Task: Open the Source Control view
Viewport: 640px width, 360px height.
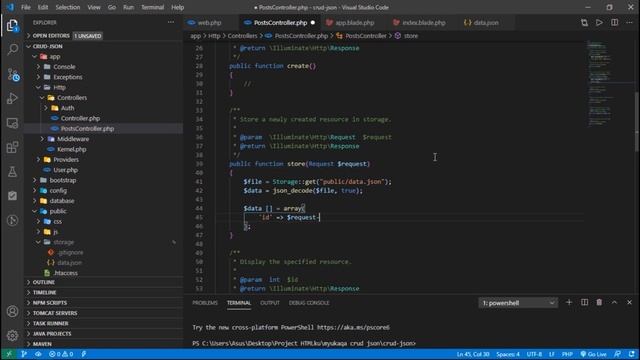Action: coord(13,75)
